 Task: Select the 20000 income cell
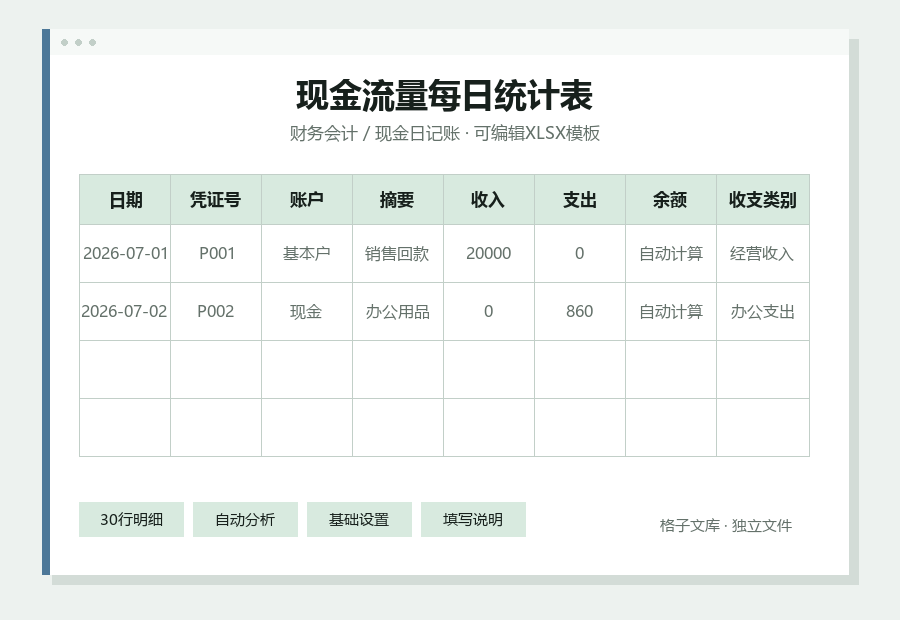coord(489,254)
